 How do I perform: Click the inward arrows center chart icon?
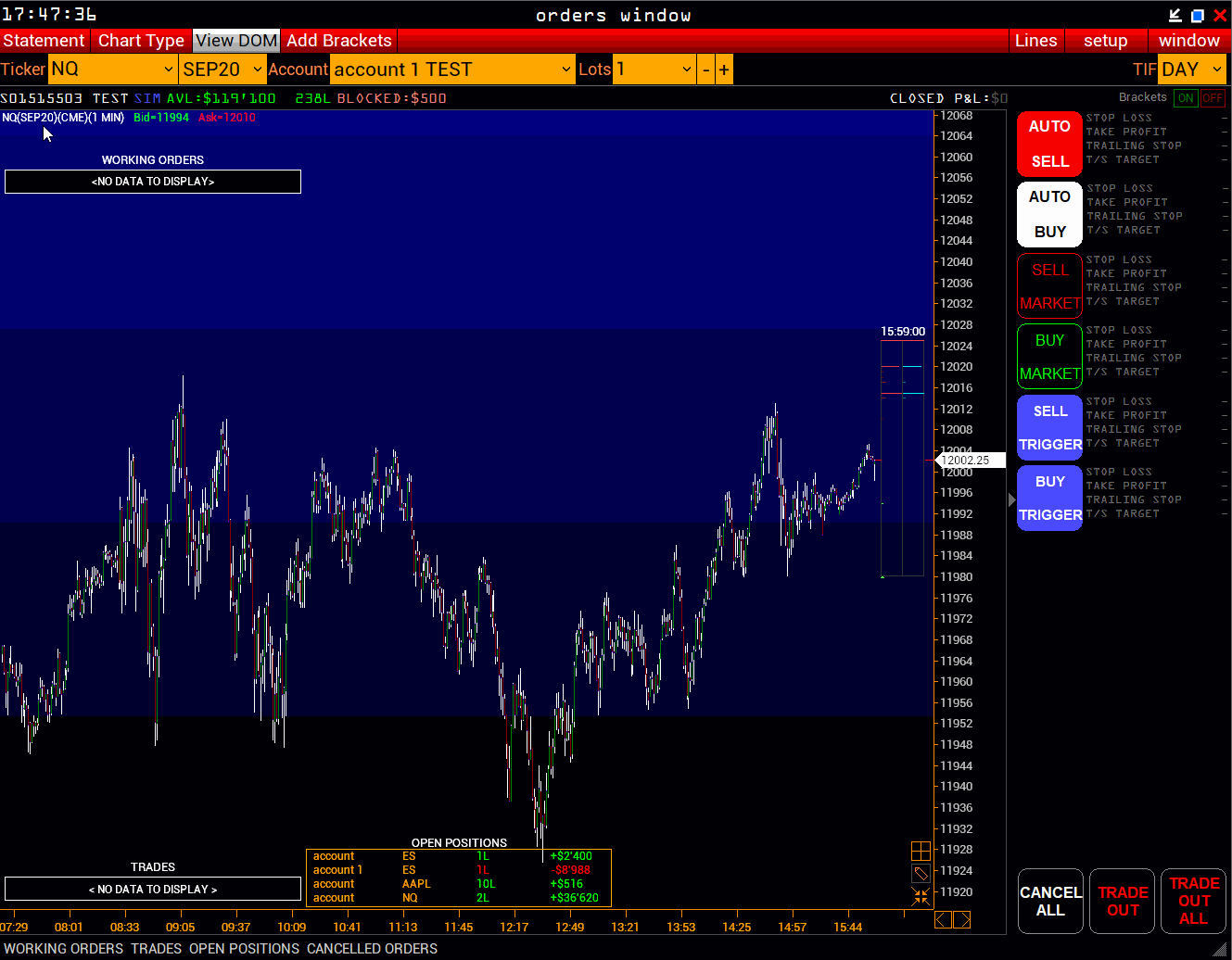(921, 896)
